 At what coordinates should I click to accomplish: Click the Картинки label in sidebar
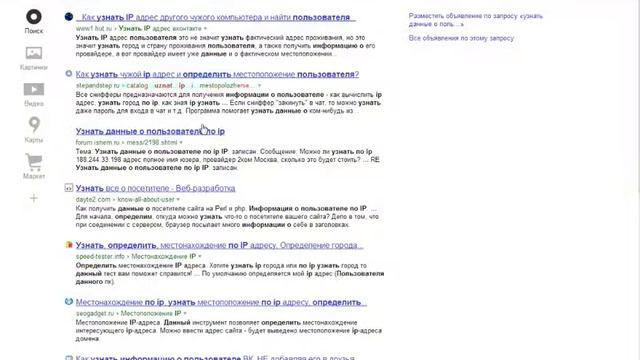pyautogui.click(x=34, y=67)
